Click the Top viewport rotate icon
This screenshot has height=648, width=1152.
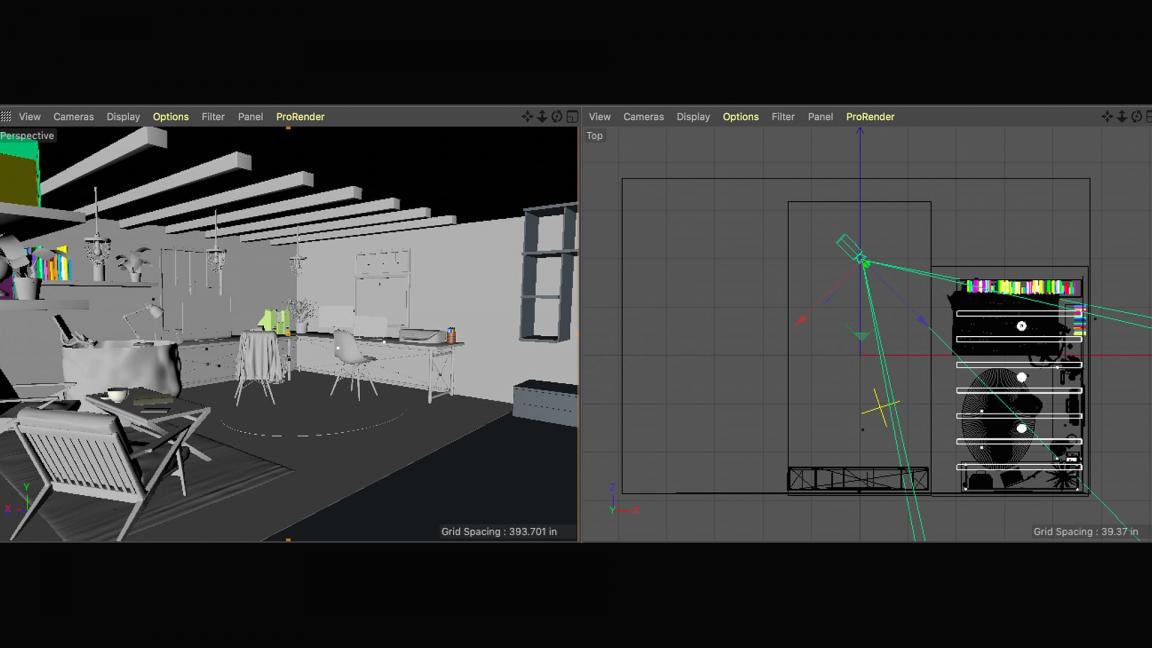(x=1137, y=116)
